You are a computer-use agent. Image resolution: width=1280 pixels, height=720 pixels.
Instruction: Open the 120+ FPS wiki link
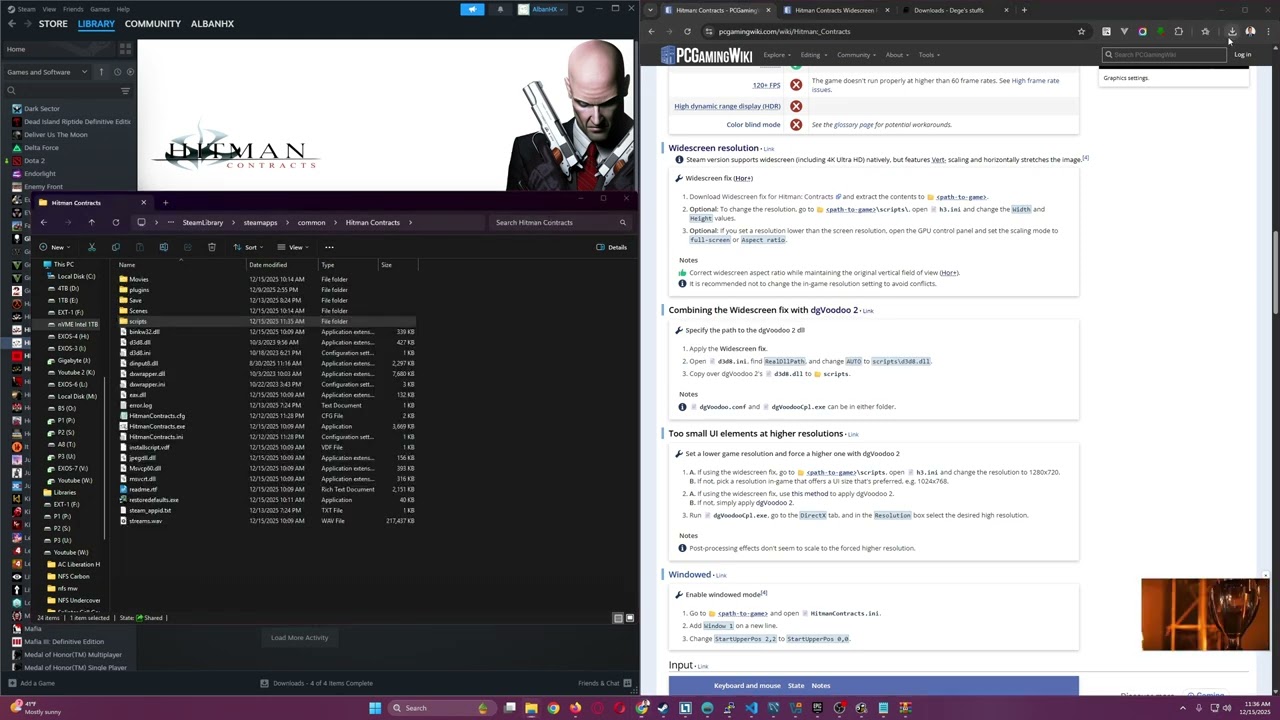[766, 85]
